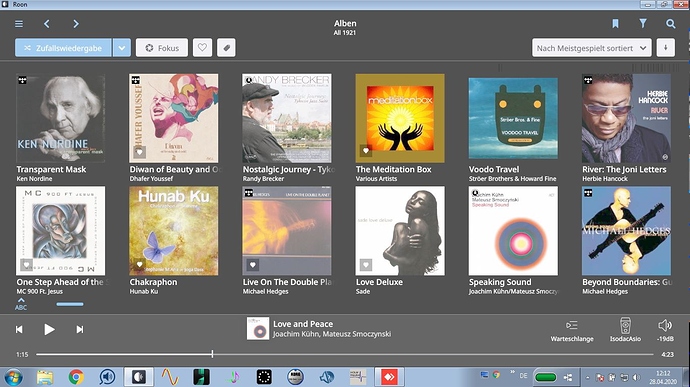Toggle favorite heart on Live On The Double Planet
This screenshot has width=690, height=387.
click(x=253, y=265)
